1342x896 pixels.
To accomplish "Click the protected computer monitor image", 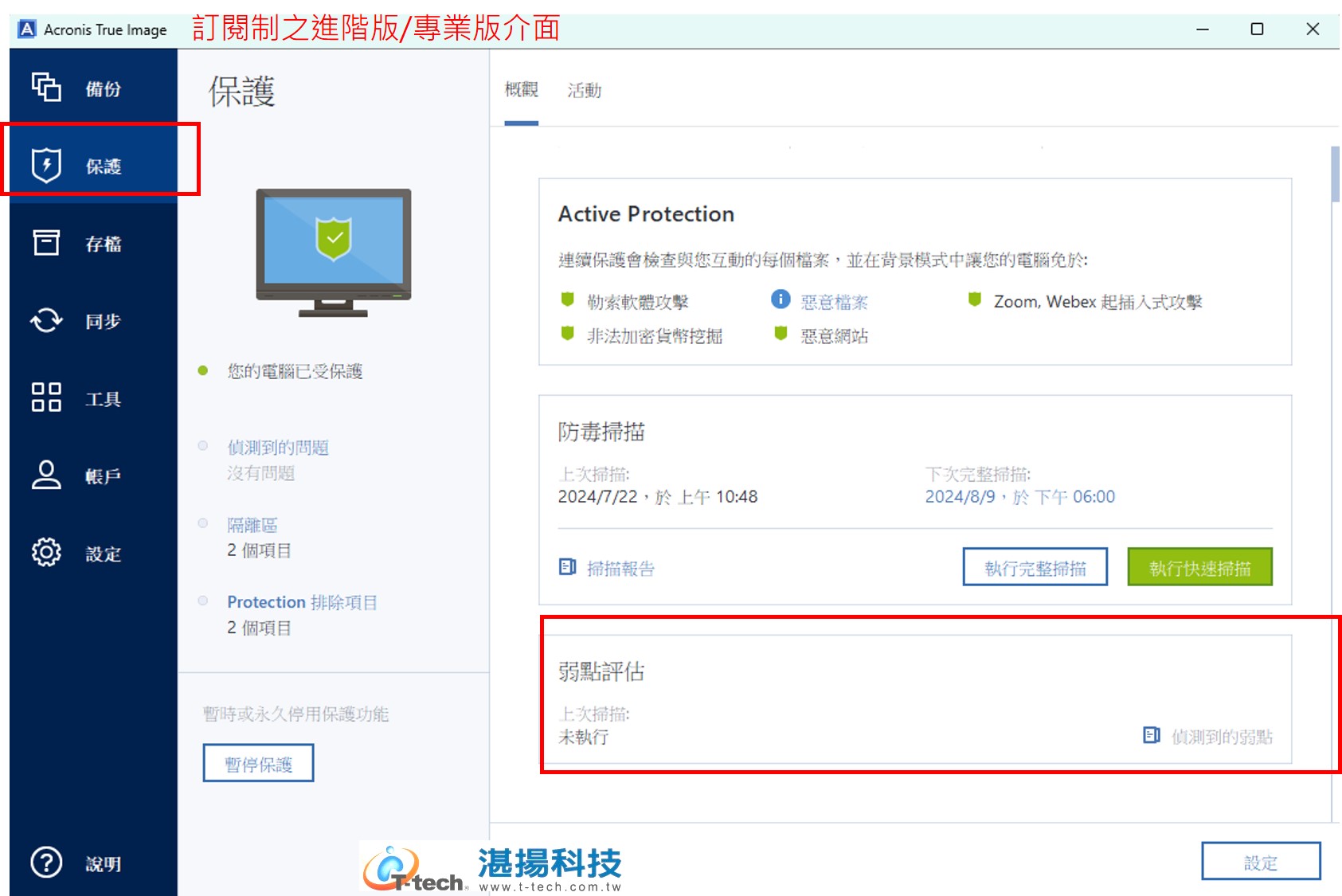I will click(x=333, y=252).
